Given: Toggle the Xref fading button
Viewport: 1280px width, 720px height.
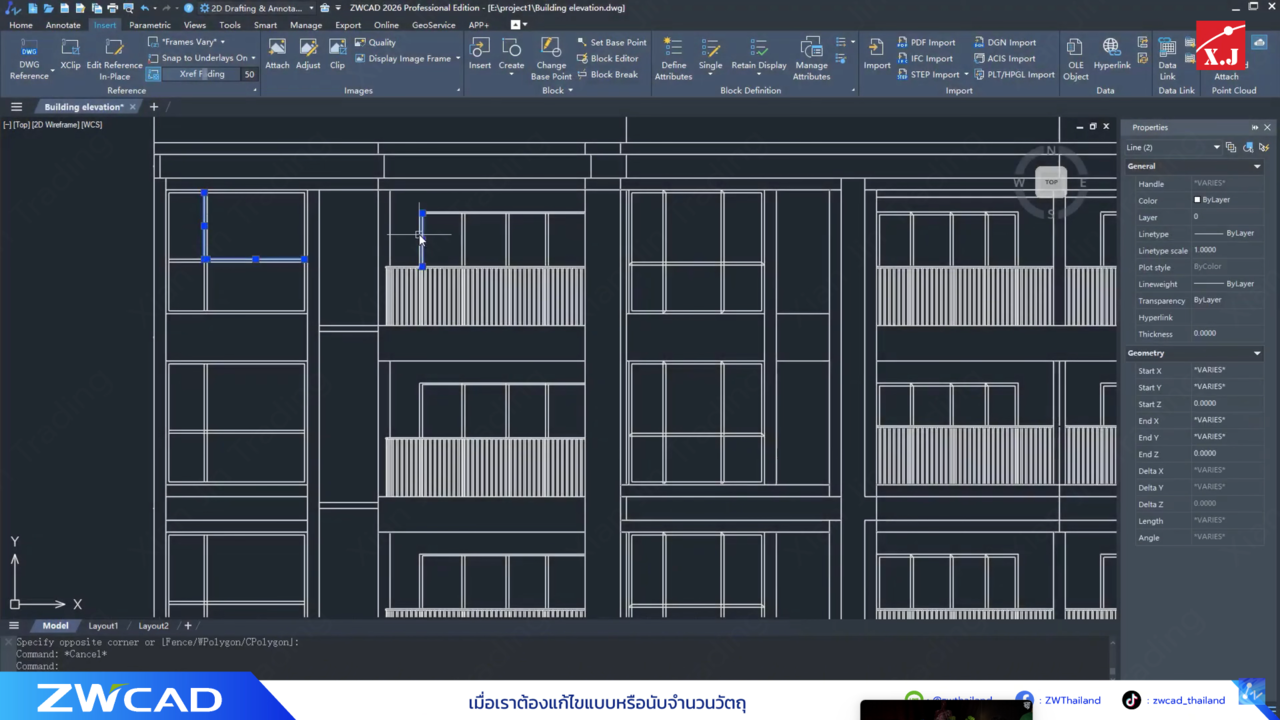Looking at the screenshot, I should pos(153,74).
